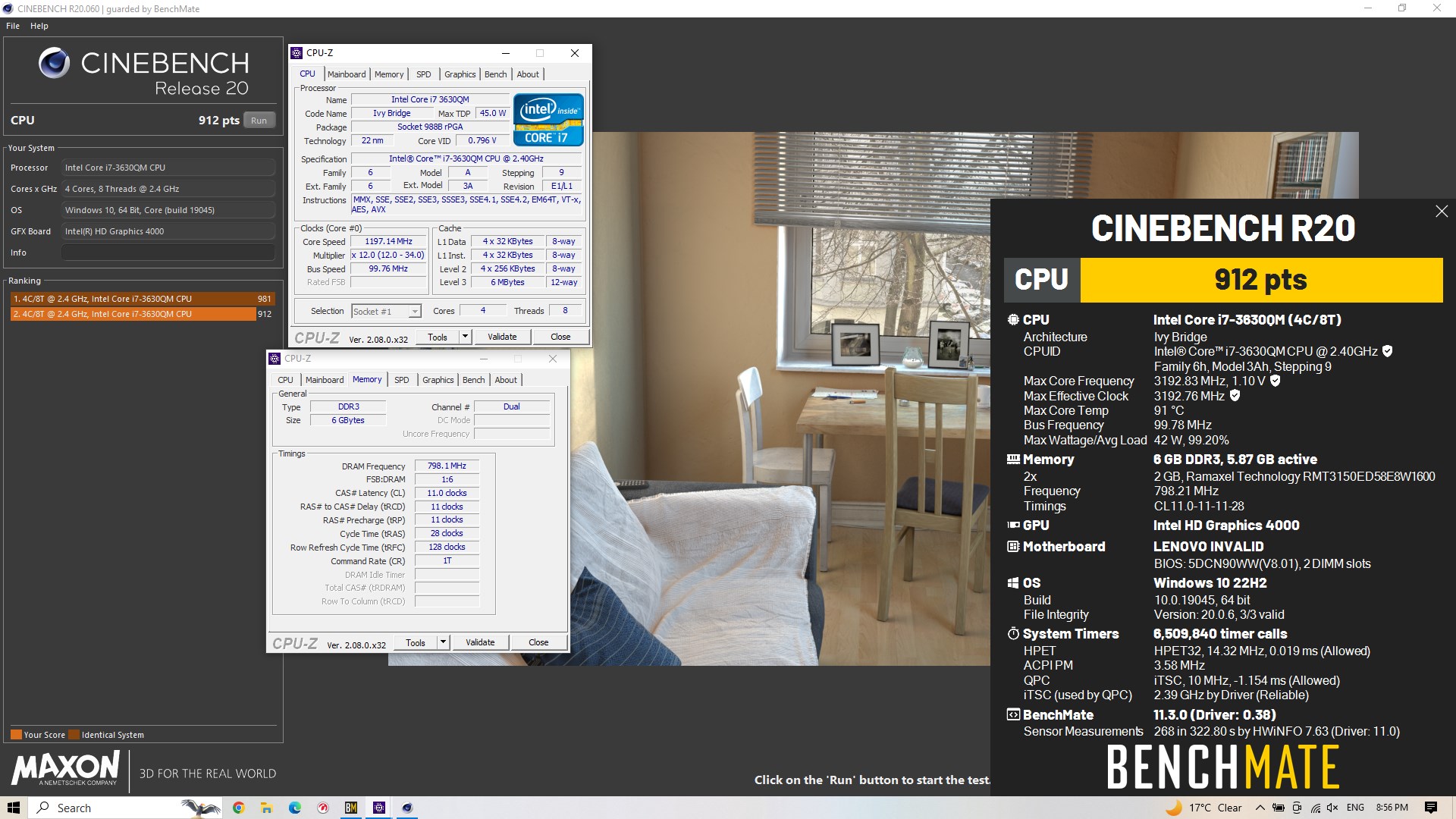Click Validate in the upper CPU-Z window

[502, 337]
